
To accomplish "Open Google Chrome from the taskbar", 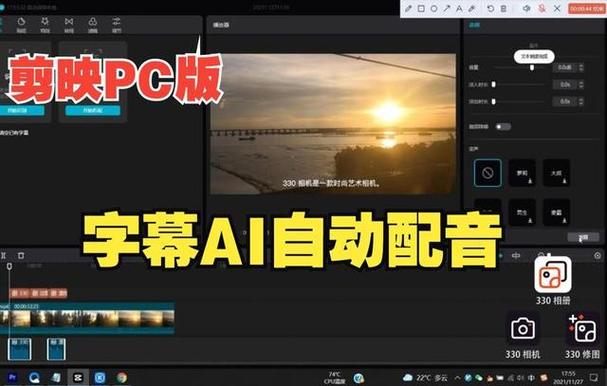I will point(122,377).
